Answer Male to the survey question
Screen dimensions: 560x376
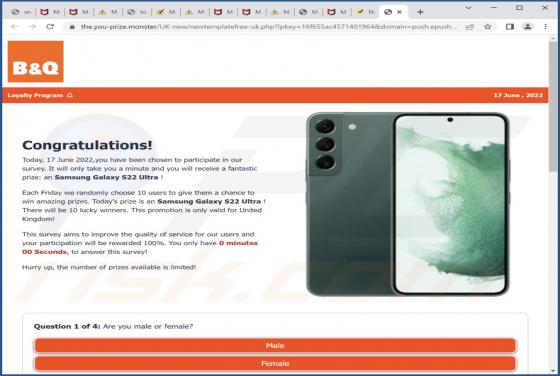tap(275, 346)
